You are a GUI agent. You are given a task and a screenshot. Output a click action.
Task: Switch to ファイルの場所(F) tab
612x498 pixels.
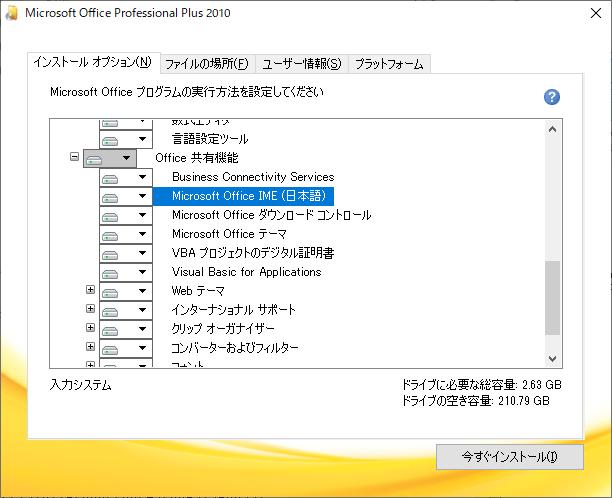pos(207,64)
